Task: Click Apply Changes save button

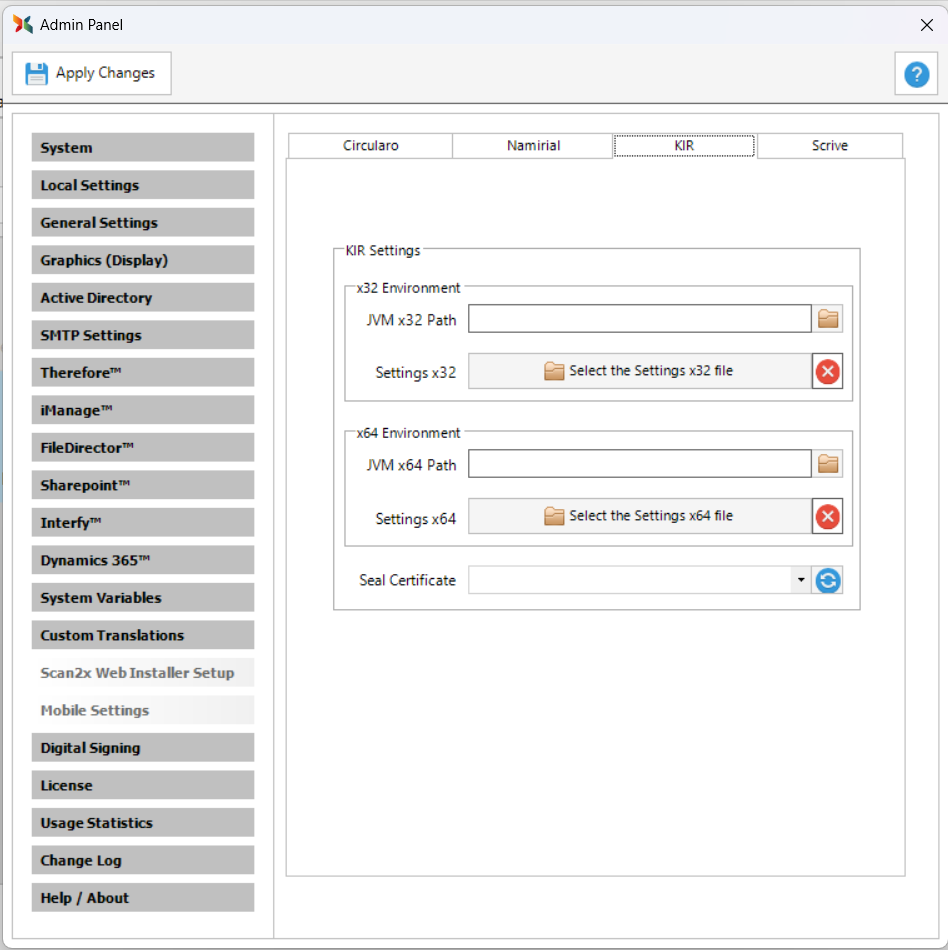Action: tap(92, 73)
